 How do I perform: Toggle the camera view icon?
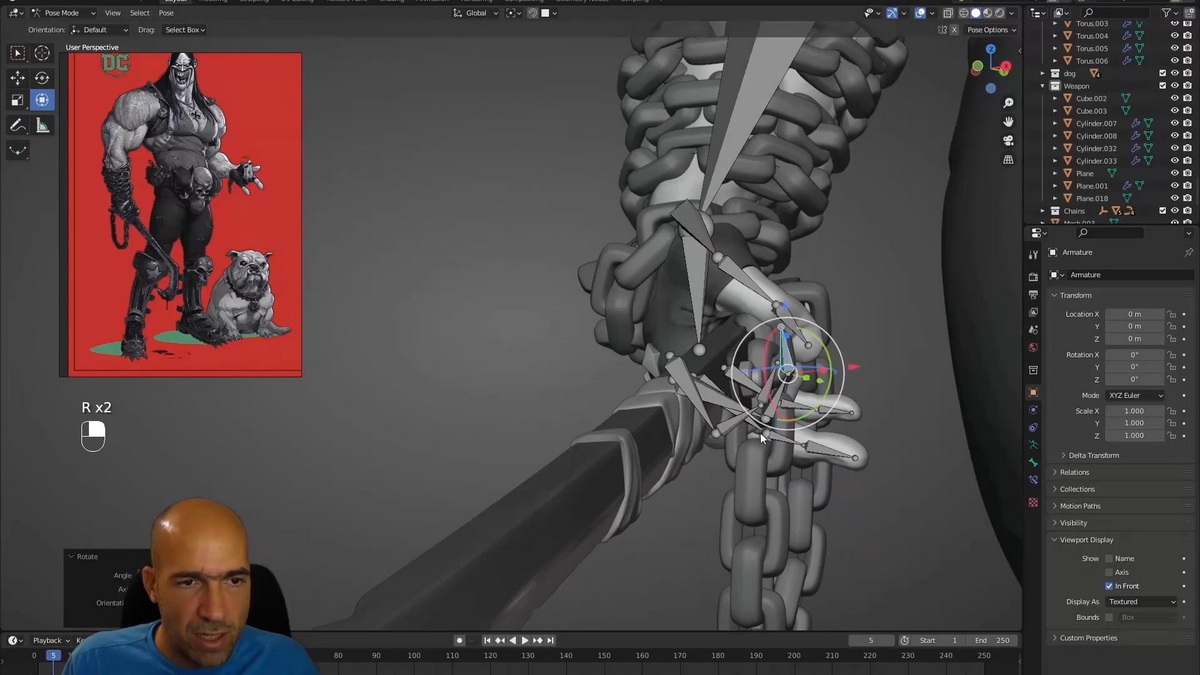[x=1008, y=140]
